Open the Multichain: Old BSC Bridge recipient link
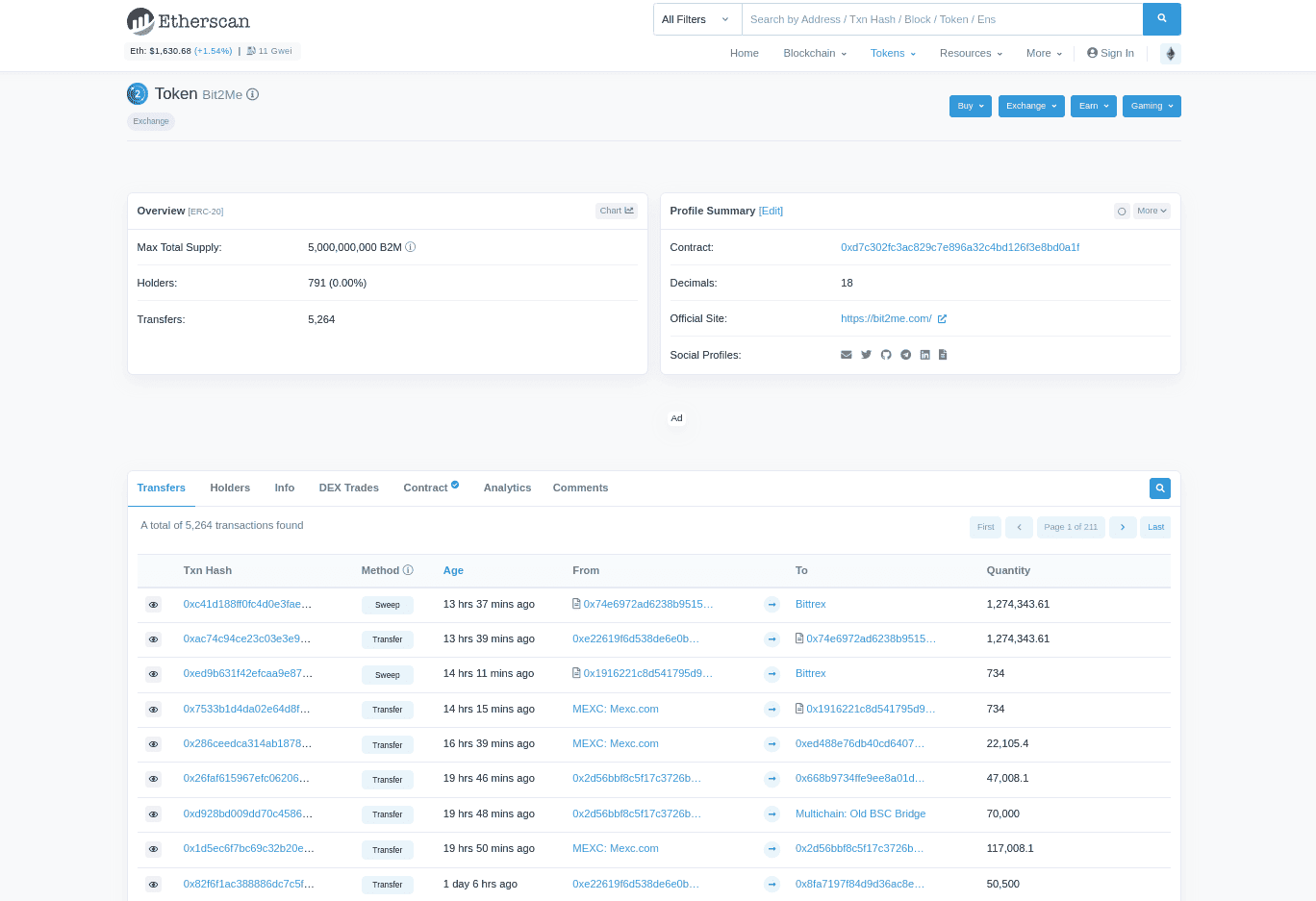Screen dimensions: 1316x901 pyautogui.click(x=860, y=814)
